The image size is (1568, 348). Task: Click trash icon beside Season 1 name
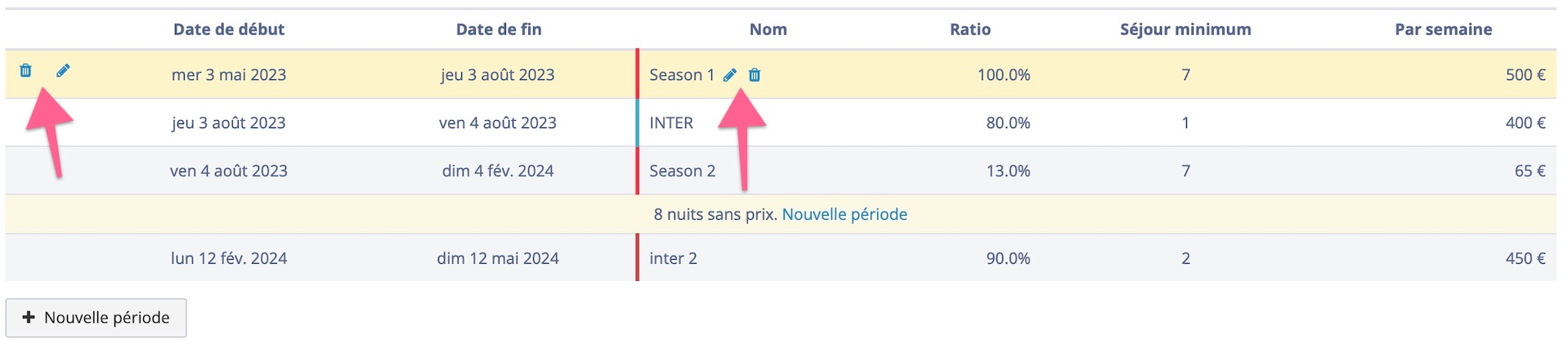755,75
